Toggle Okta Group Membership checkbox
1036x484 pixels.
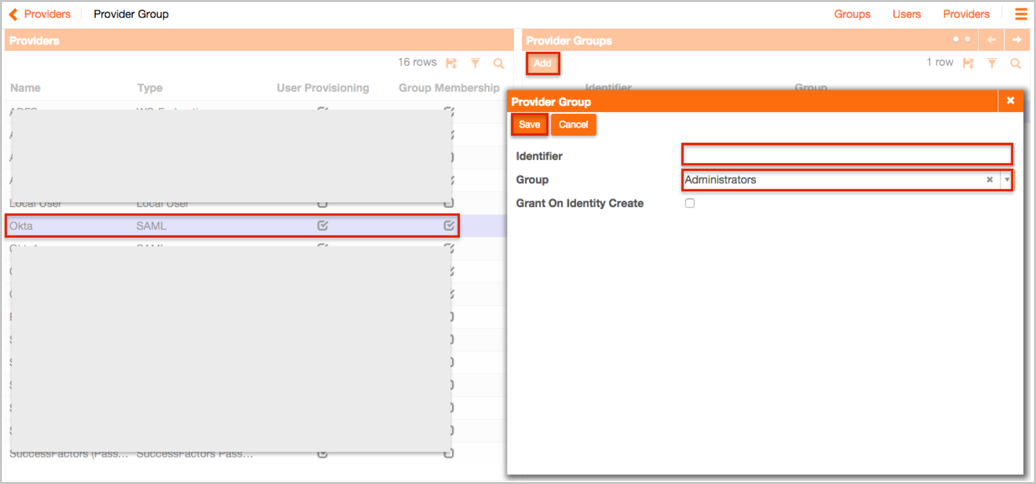point(449,226)
